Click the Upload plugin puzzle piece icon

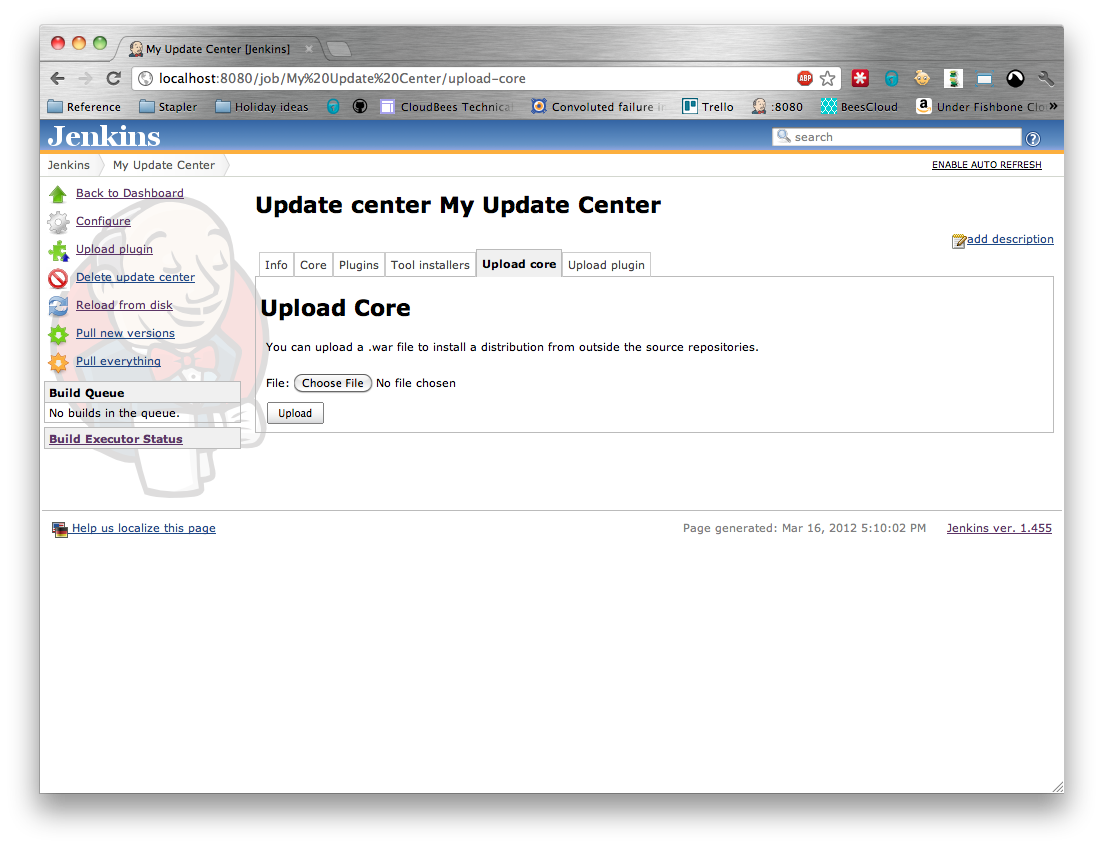tap(58, 250)
